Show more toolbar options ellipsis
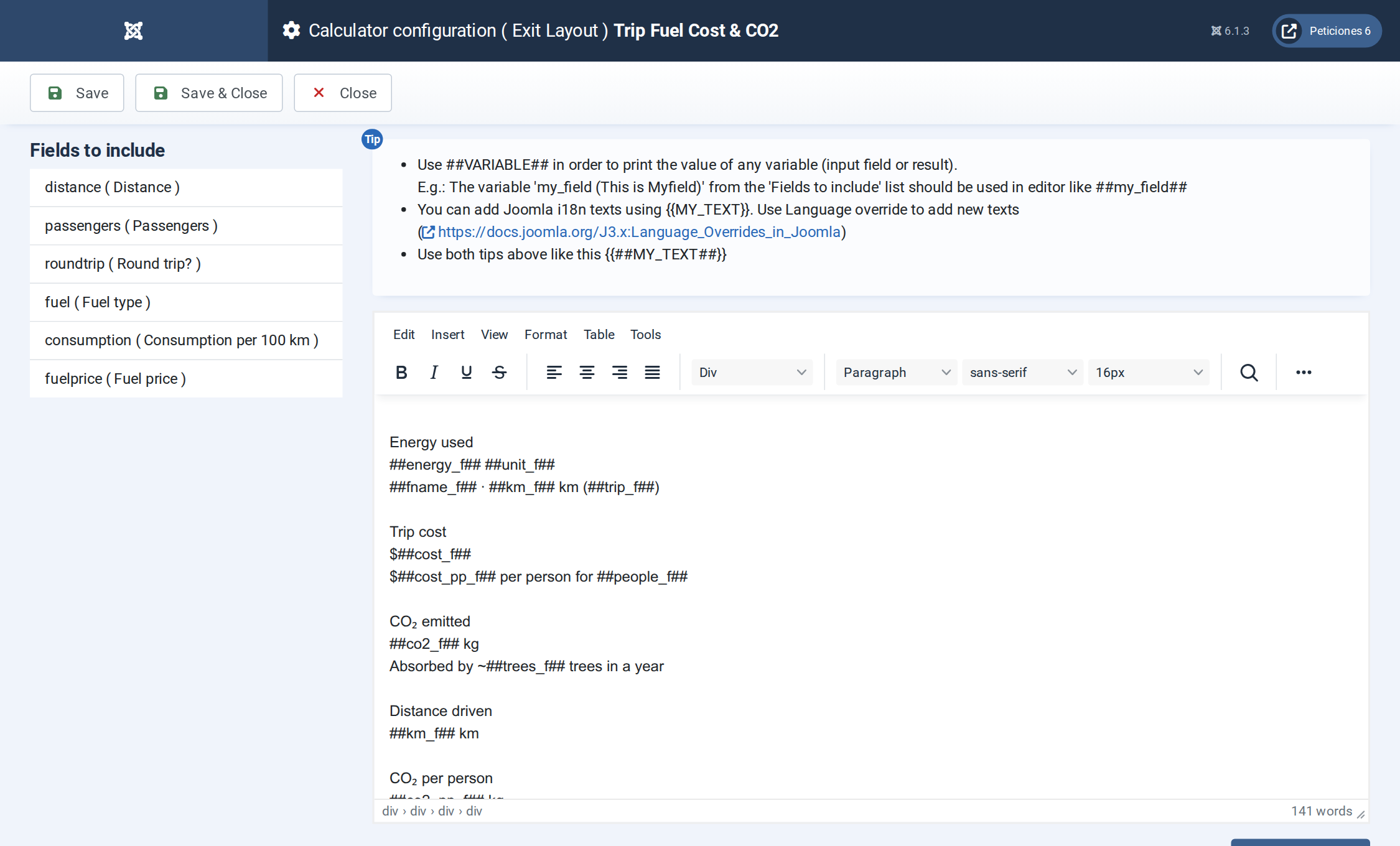Image resolution: width=1400 pixels, height=846 pixels. 1304,372
